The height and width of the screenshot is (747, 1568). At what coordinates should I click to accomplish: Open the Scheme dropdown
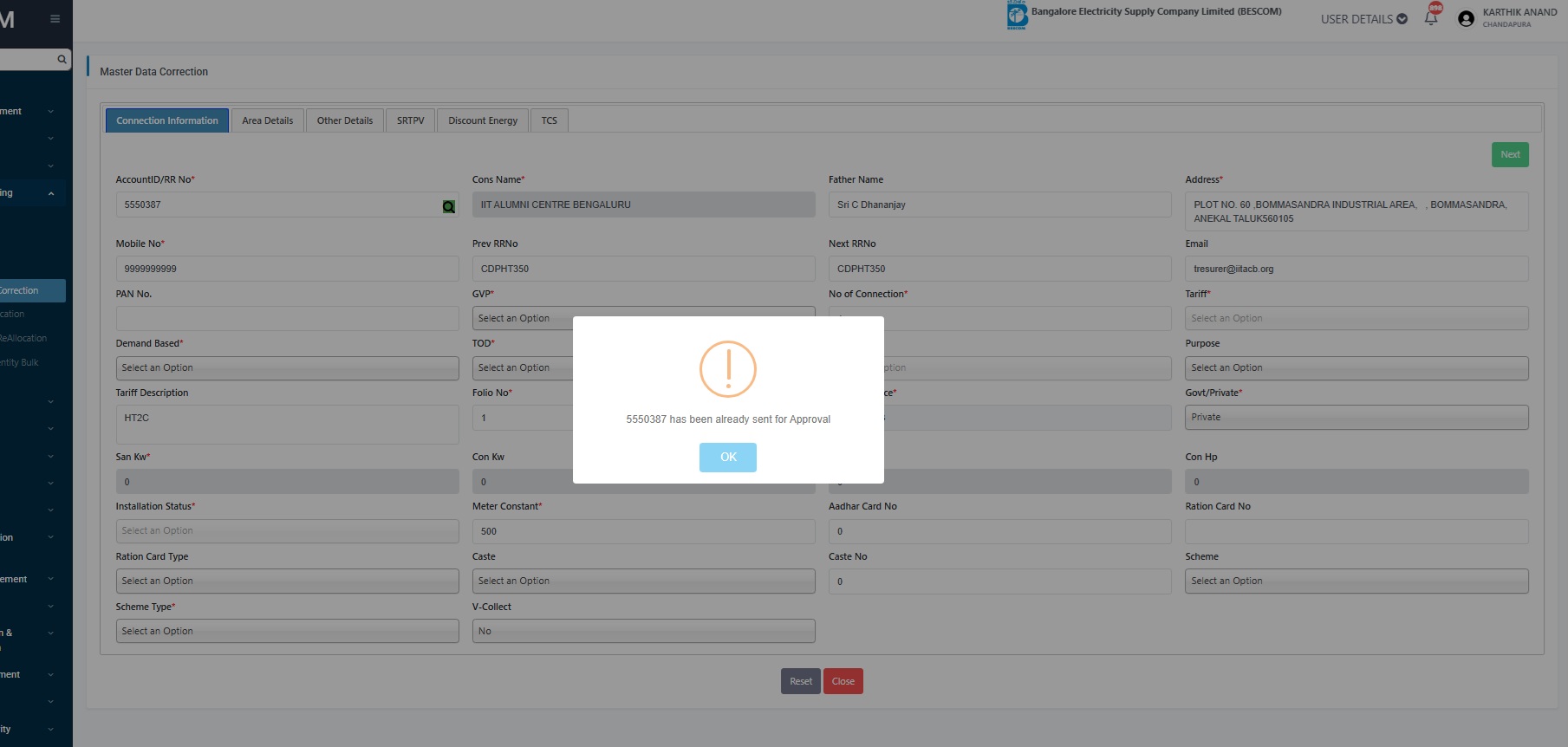pos(1356,581)
